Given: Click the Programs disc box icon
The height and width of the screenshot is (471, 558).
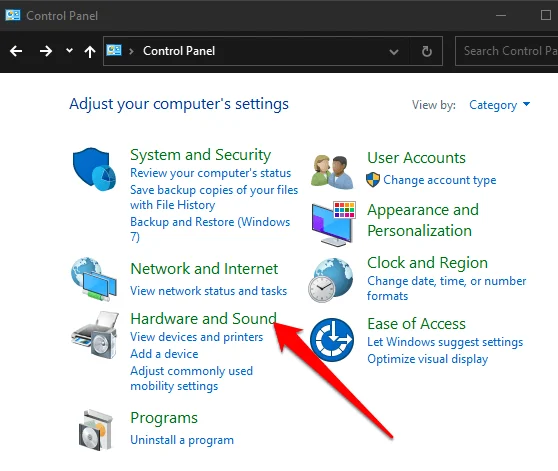Looking at the screenshot, I should tap(95, 430).
